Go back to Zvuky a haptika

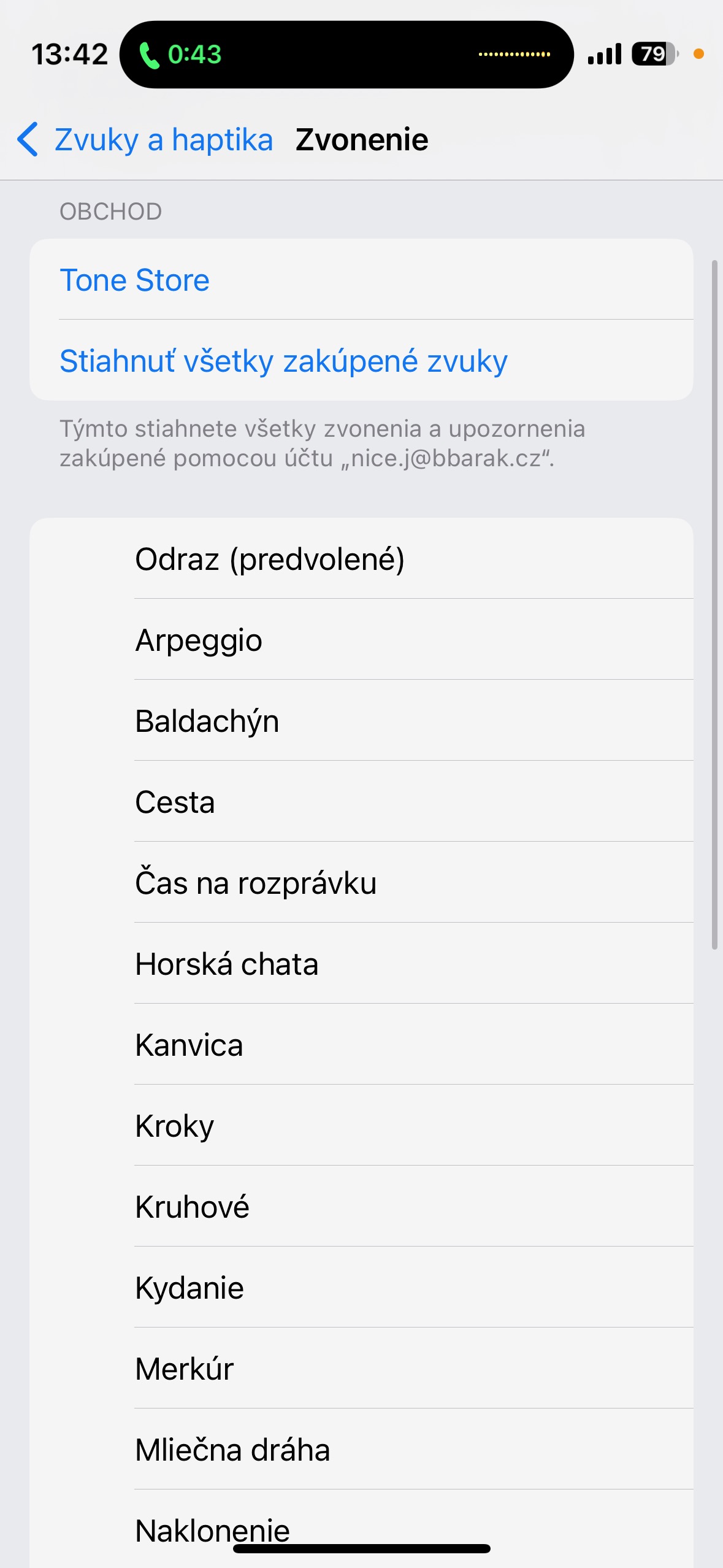pos(163,140)
